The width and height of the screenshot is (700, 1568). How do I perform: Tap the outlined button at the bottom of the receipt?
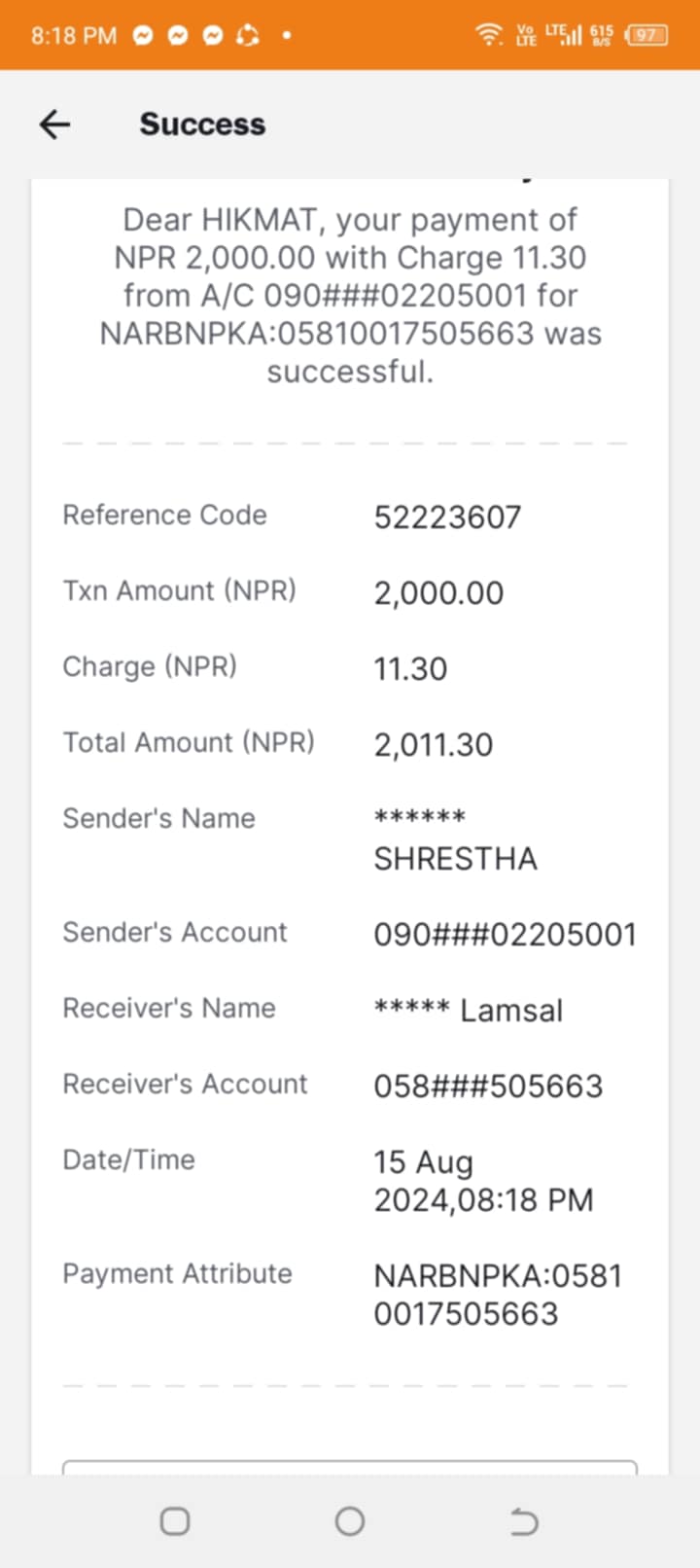[x=350, y=1467]
